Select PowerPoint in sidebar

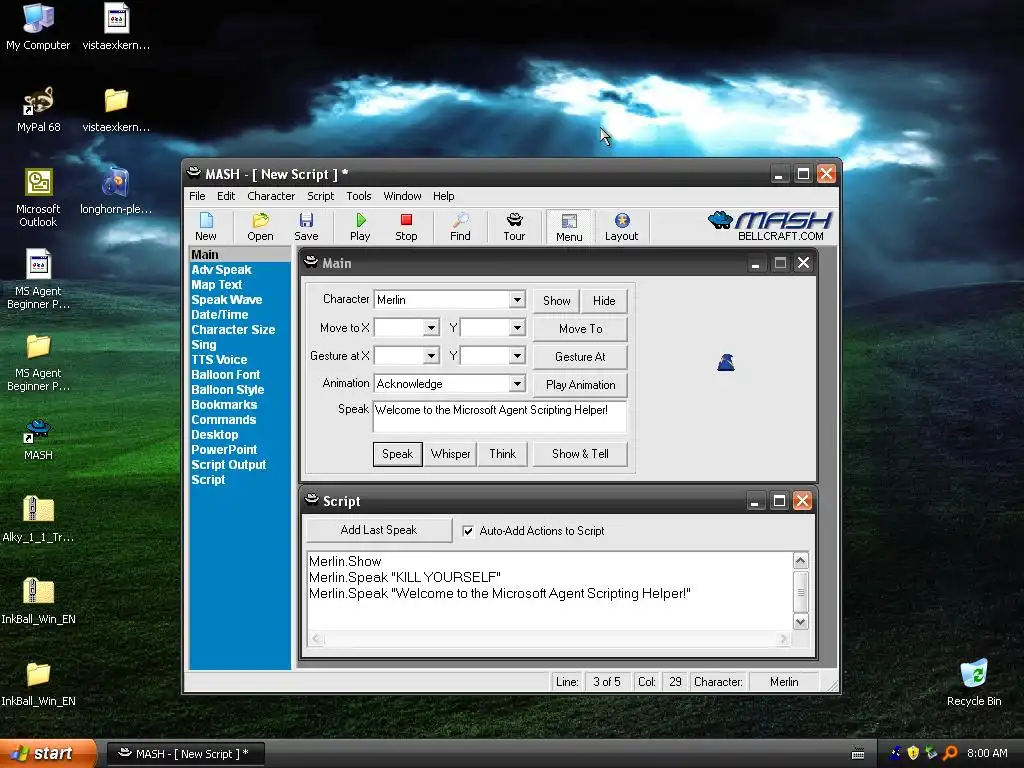tap(224, 450)
